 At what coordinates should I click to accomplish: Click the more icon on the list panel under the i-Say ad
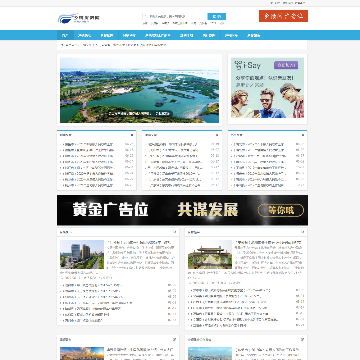coord(303,135)
